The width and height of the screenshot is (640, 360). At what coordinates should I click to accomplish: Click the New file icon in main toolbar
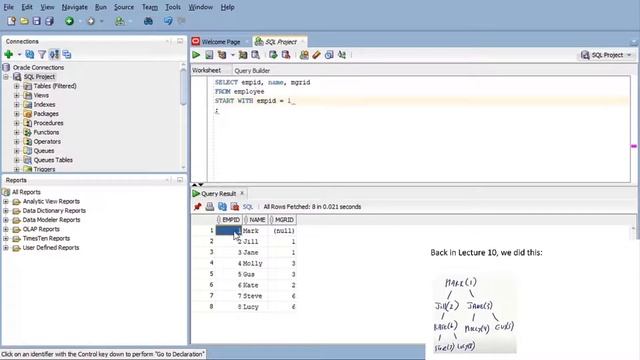(x=11, y=21)
